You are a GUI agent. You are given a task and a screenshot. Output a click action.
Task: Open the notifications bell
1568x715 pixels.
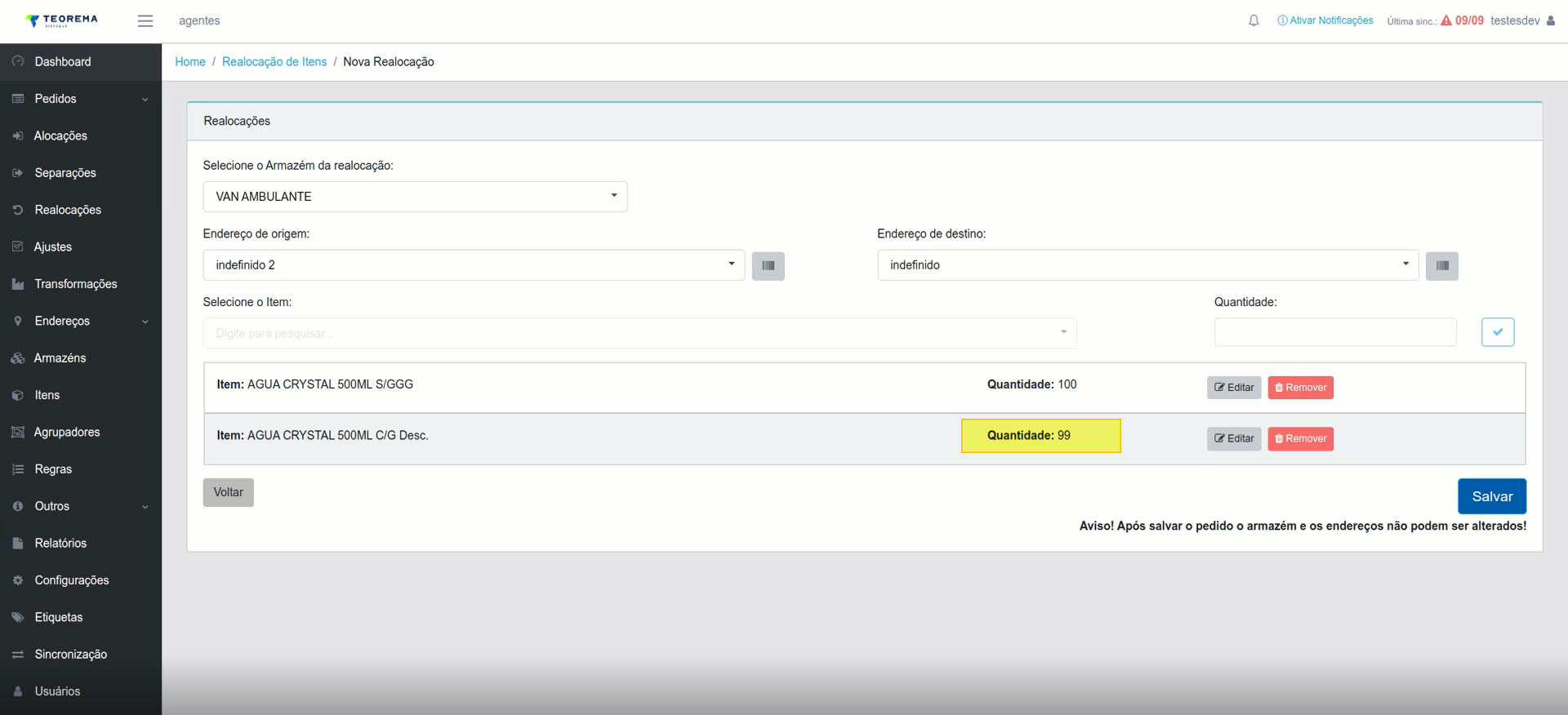coord(1254,20)
